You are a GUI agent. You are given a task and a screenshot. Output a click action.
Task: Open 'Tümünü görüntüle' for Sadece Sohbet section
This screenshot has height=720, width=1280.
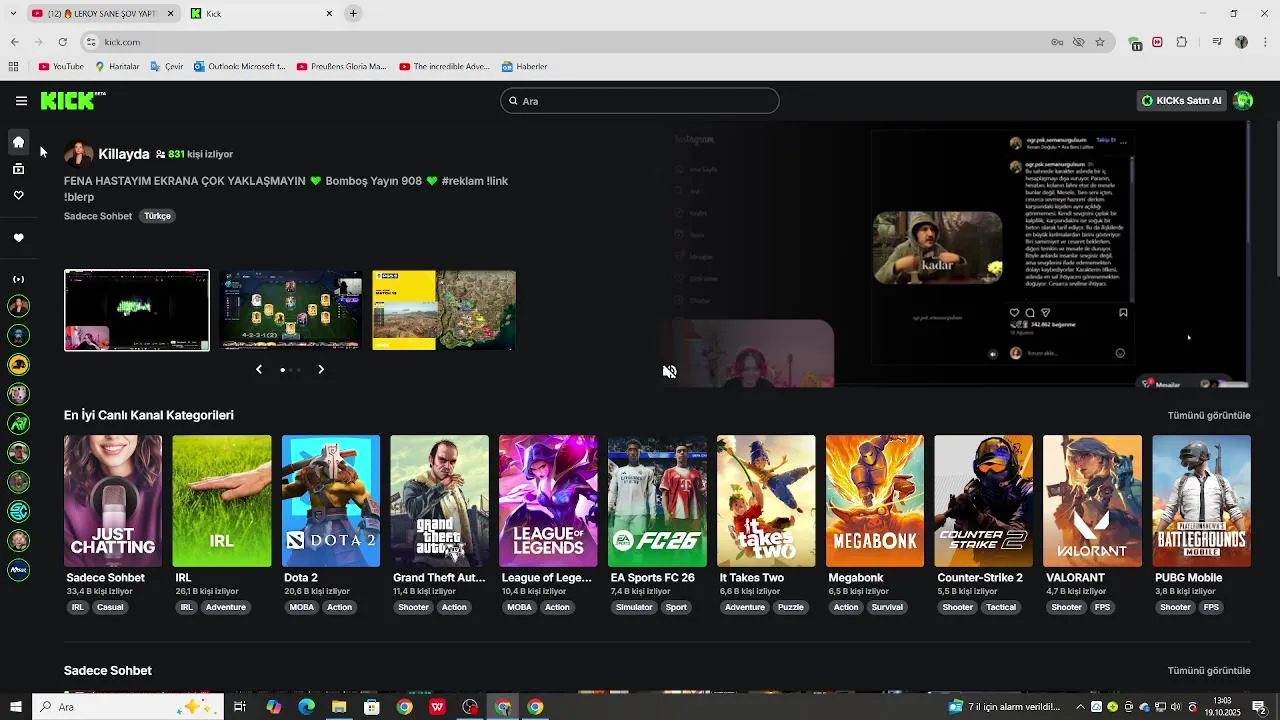1209,671
